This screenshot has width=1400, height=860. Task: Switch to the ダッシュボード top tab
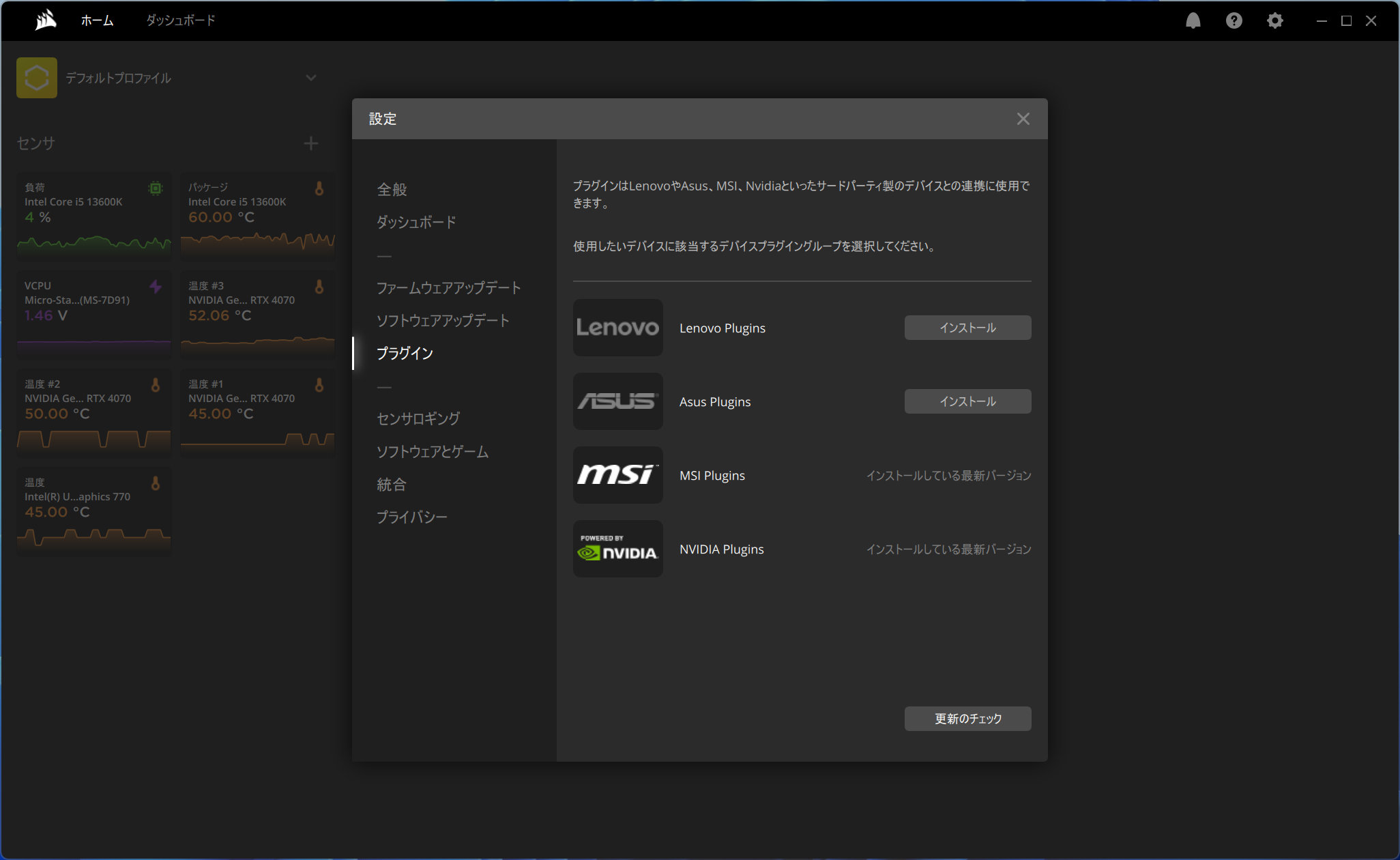(x=181, y=20)
